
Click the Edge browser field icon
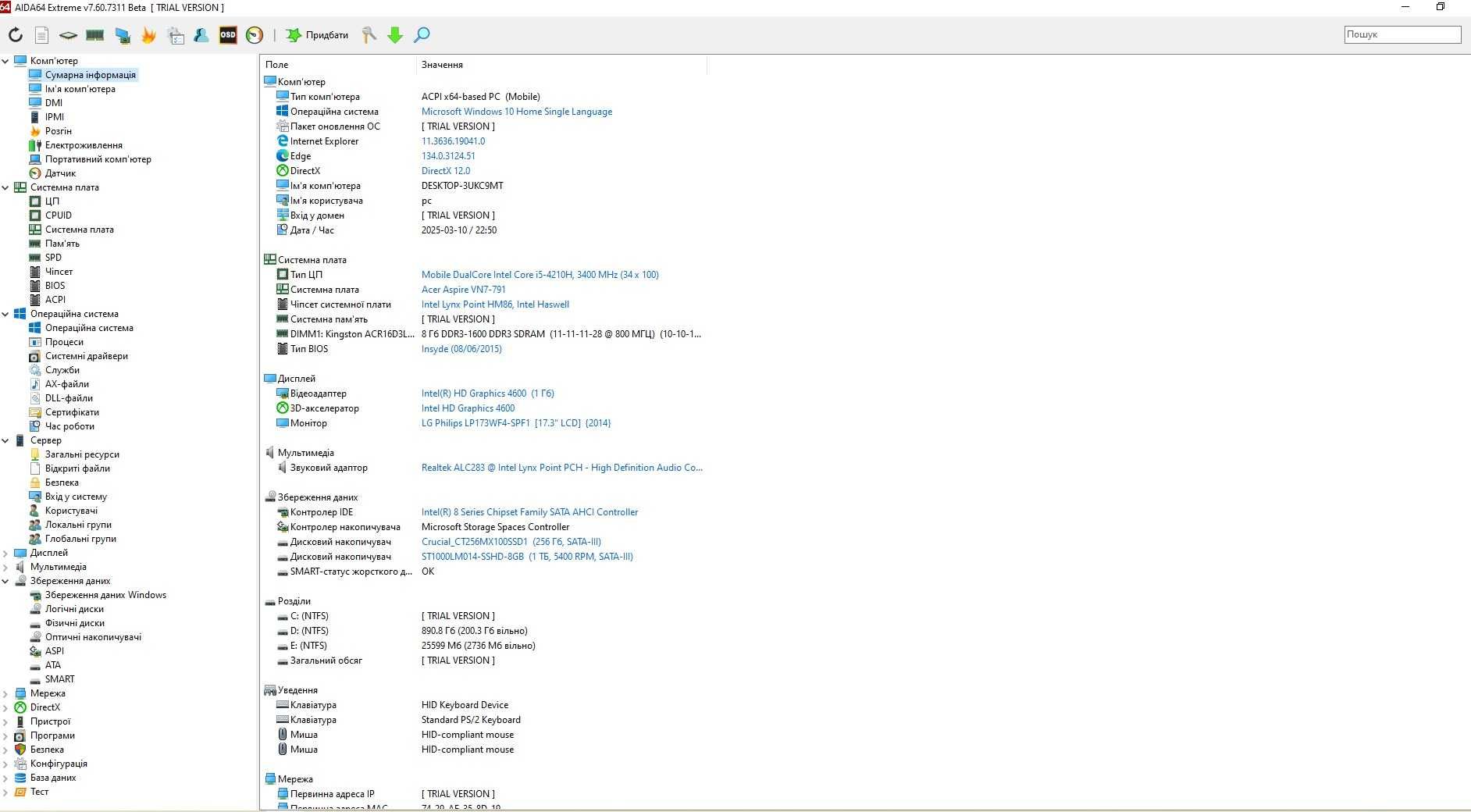283,156
